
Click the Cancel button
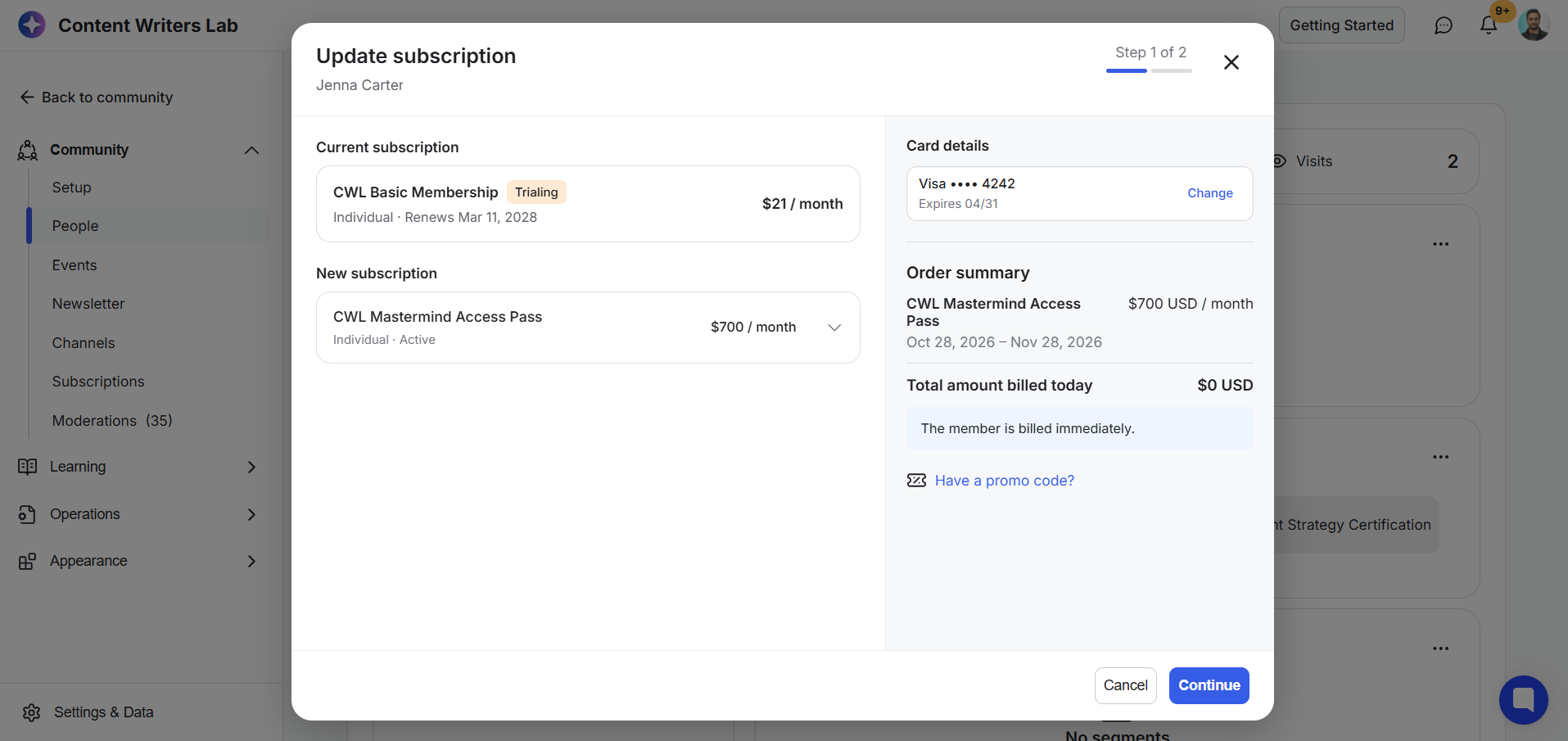[1126, 685]
